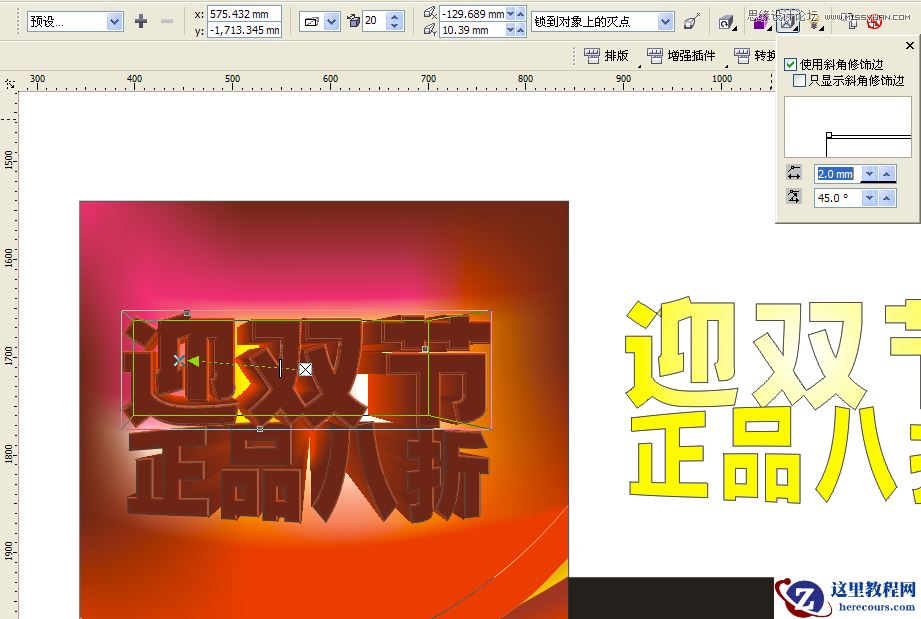Open the extrude bevel settings icon
The width and height of the screenshot is (921, 619).
[x=790, y=20]
